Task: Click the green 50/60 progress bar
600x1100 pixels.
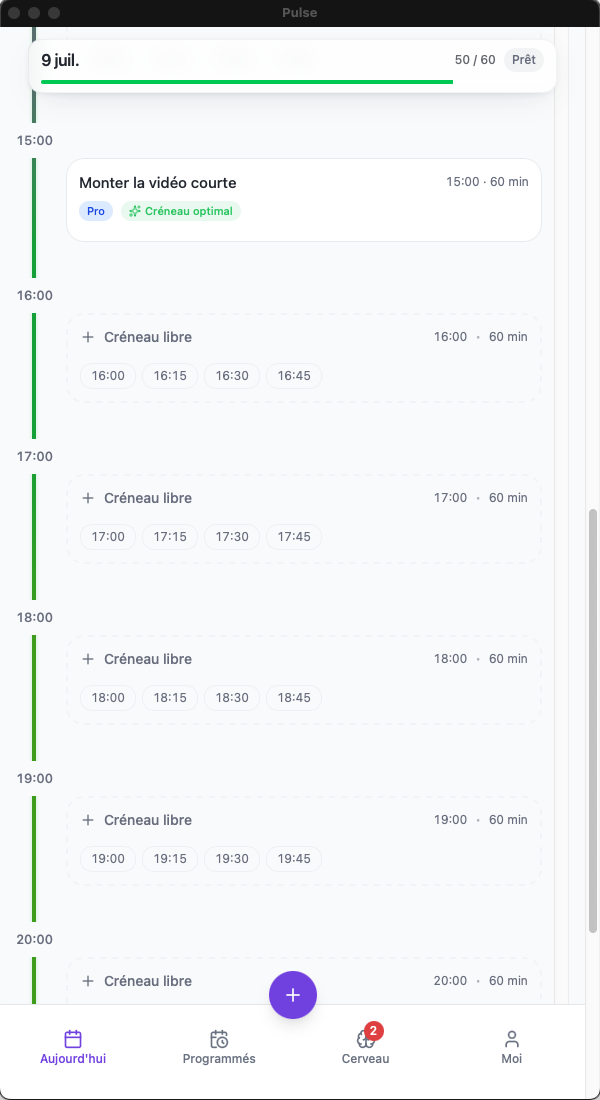Action: [247, 82]
